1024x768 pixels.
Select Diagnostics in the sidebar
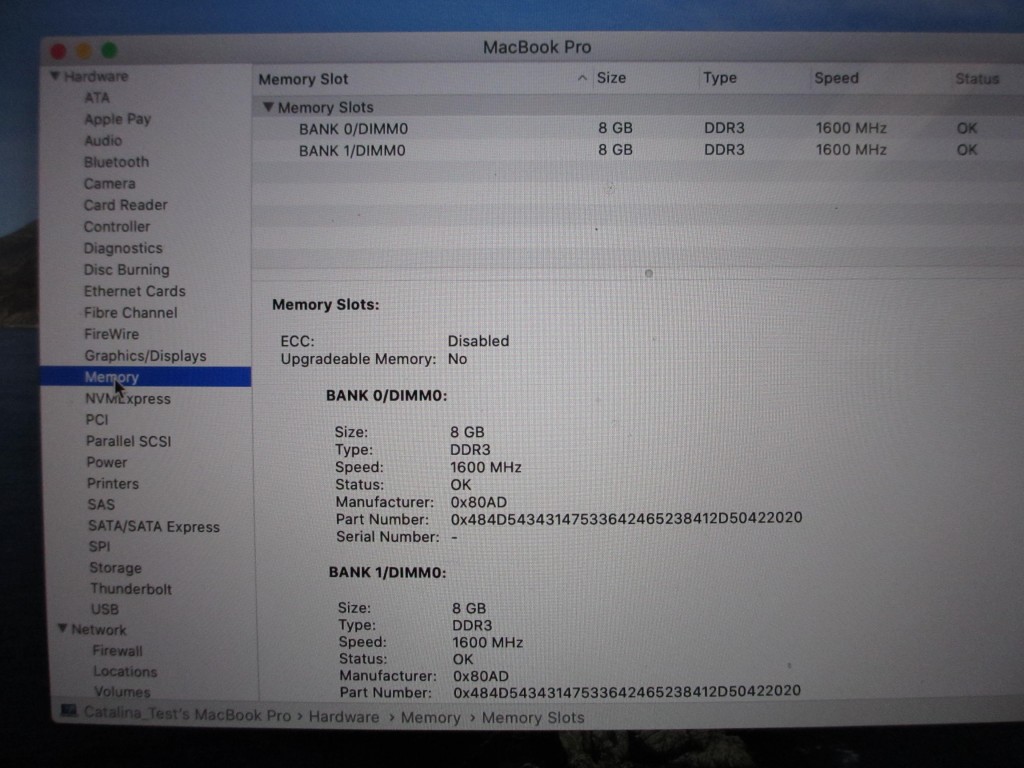click(123, 248)
